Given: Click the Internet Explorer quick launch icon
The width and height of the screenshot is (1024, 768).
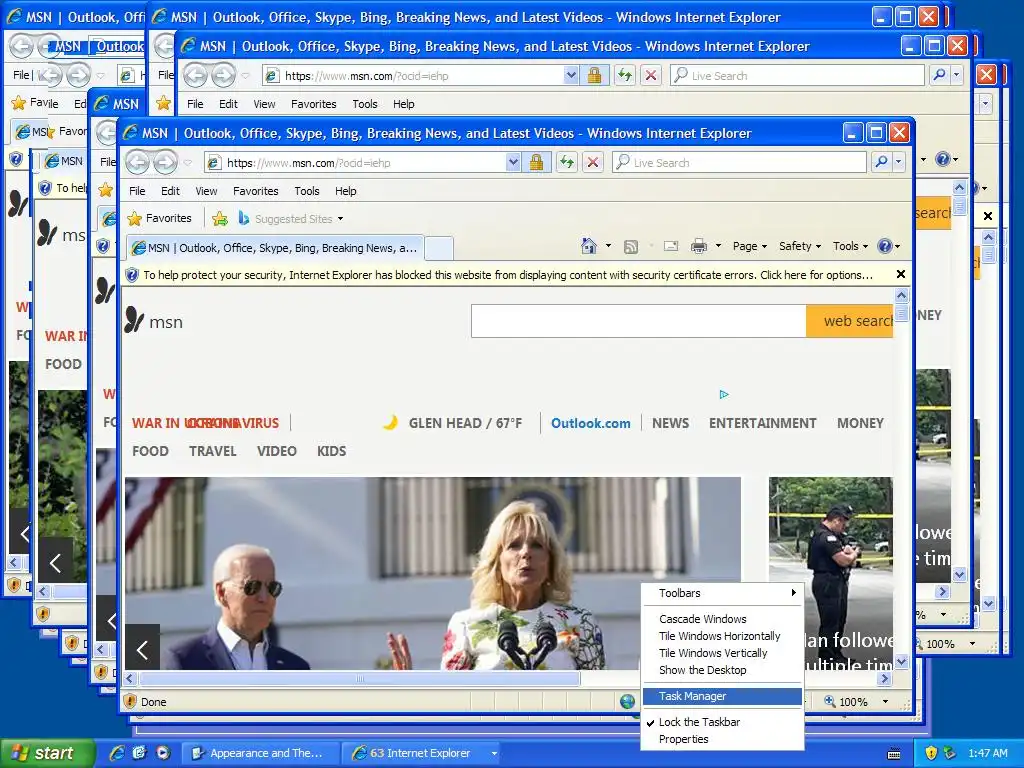Looking at the screenshot, I should (117, 753).
